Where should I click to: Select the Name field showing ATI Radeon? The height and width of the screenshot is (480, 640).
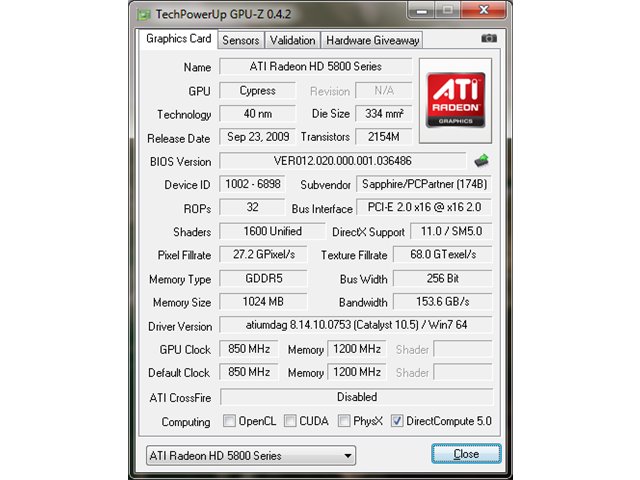(316, 67)
